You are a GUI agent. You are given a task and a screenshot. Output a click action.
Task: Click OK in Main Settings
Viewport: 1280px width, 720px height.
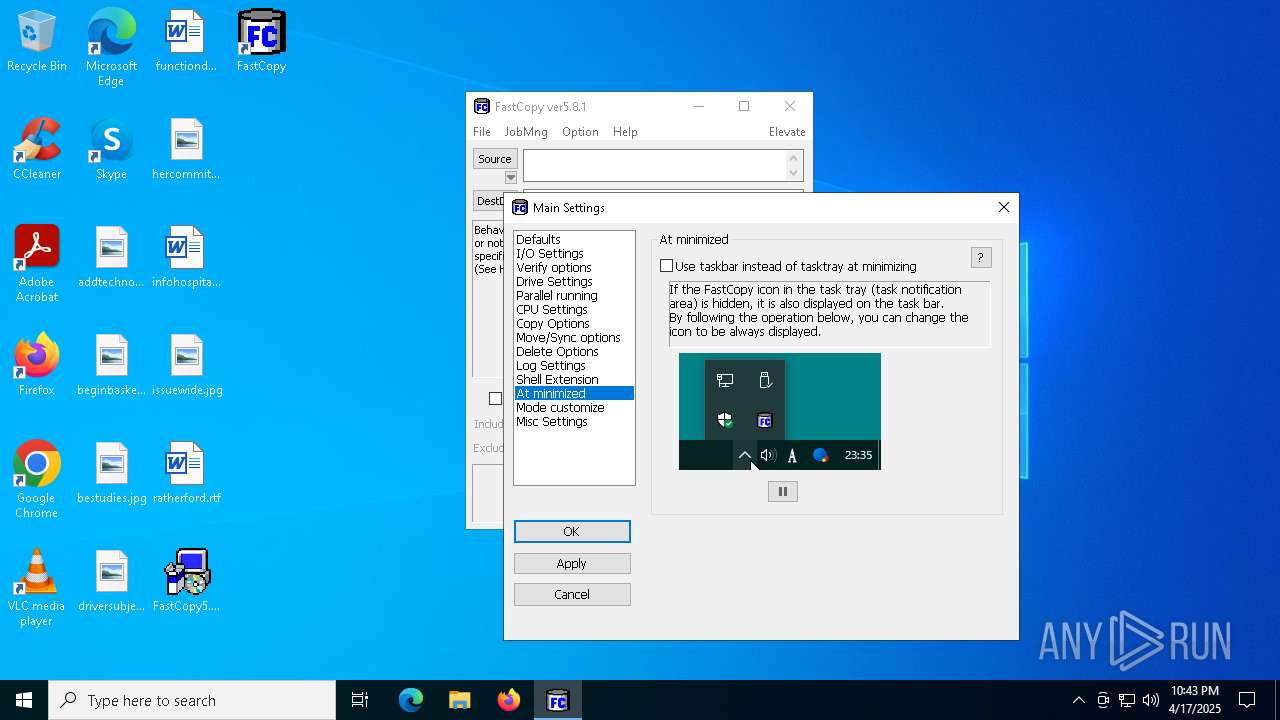pyautogui.click(x=572, y=532)
